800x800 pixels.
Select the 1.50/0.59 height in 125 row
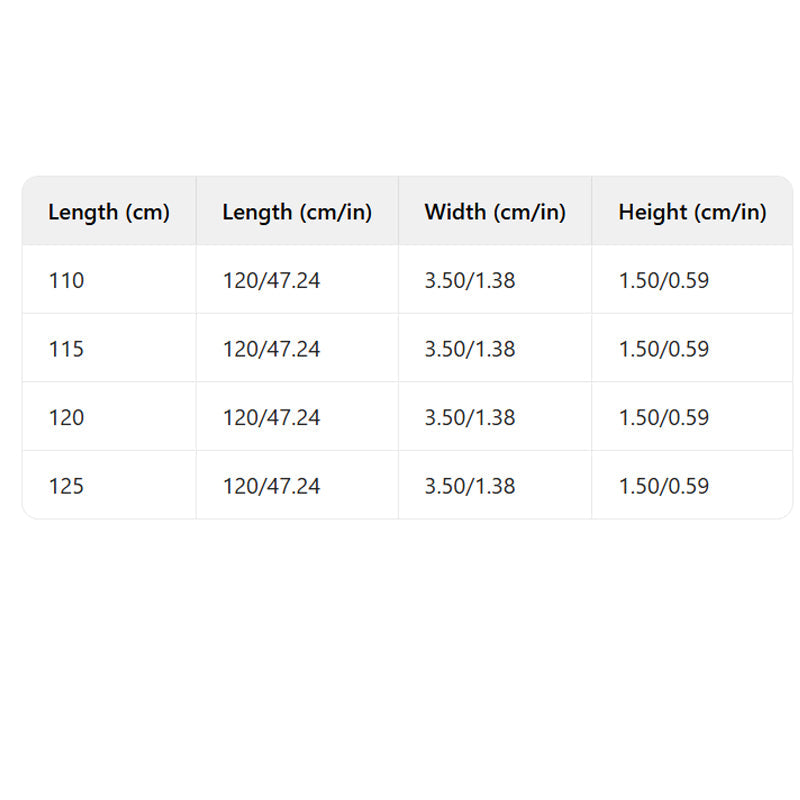click(x=664, y=486)
